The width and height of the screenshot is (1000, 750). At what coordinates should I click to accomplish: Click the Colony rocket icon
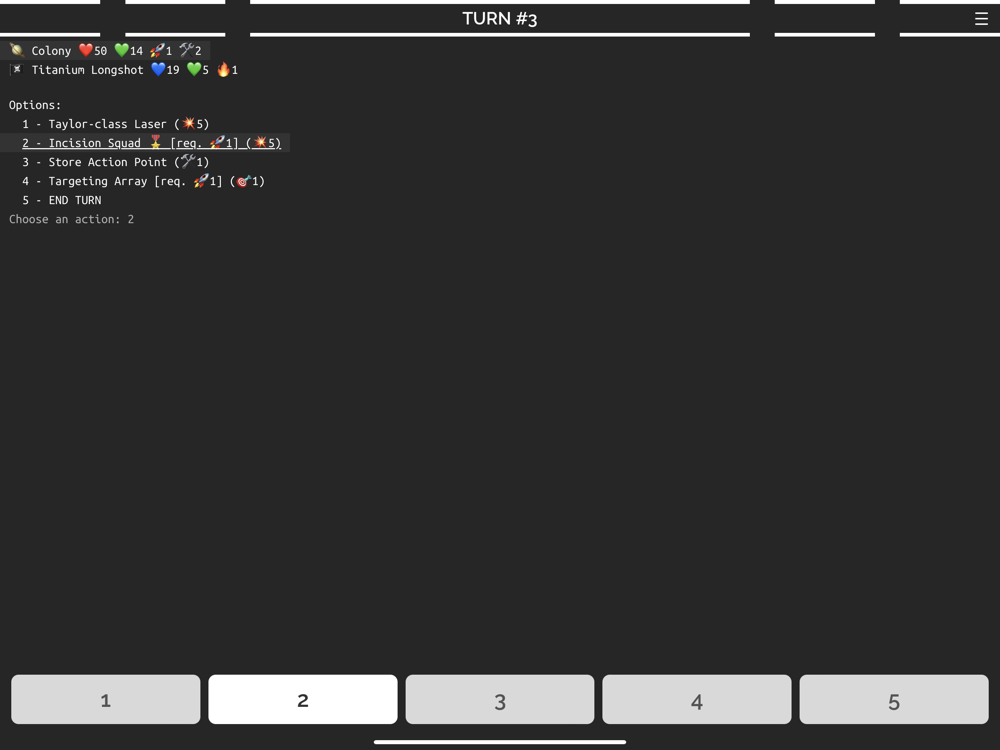(x=157, y=50)
